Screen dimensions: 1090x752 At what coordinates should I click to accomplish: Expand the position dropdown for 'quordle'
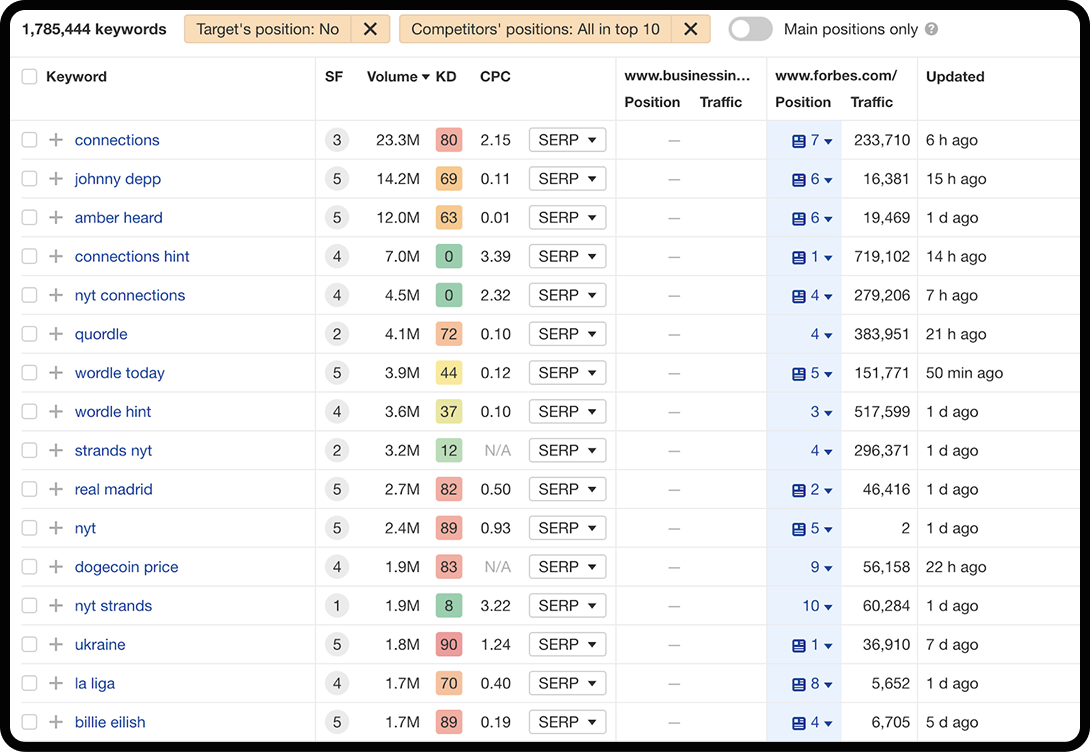pos(829,334)
